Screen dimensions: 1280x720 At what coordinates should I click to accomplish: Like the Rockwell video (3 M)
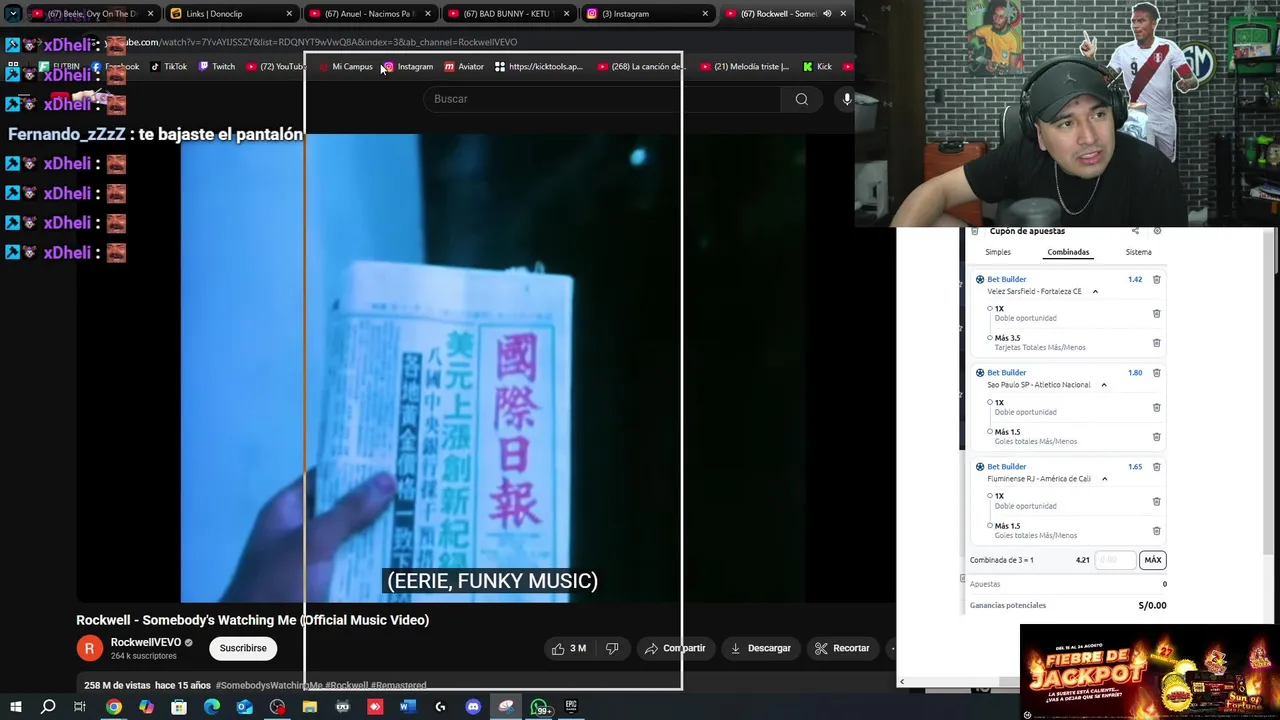click(x=568, y=648)
